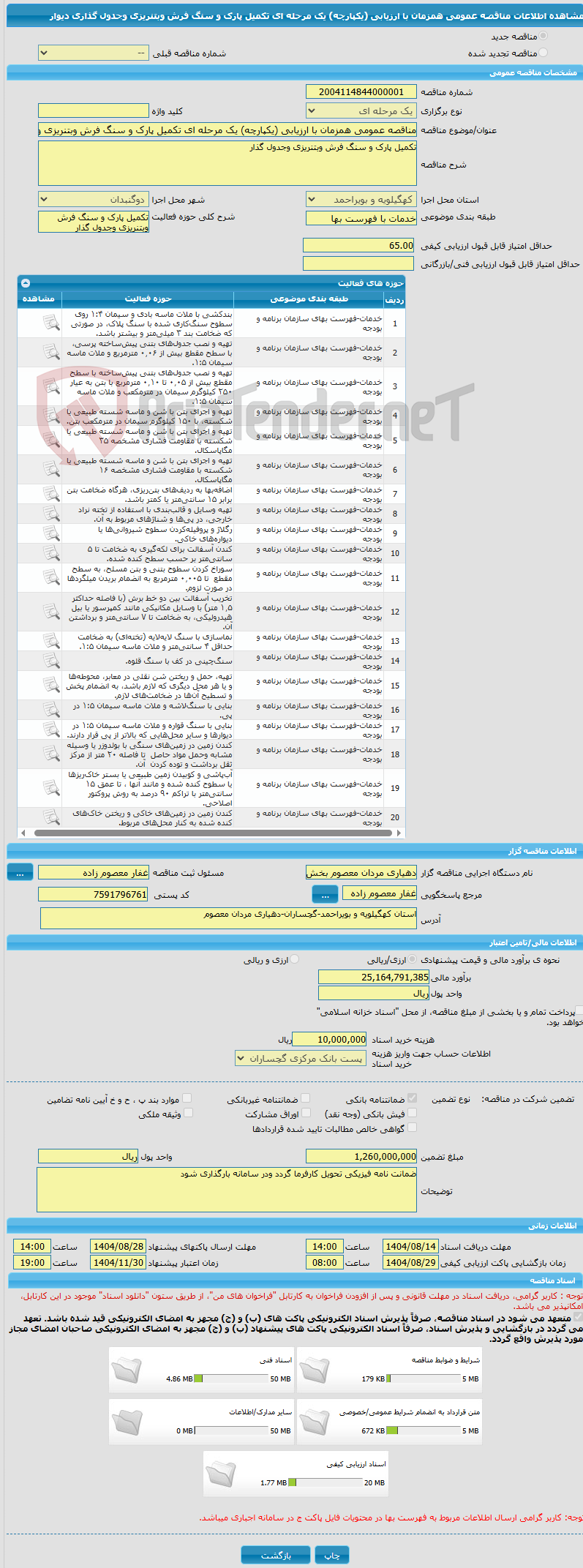This screenshot has height=1568, width=583.
Task: Toggle the Islamic treasury bonds payment checkbox
Action: [x=579, y=1011]
